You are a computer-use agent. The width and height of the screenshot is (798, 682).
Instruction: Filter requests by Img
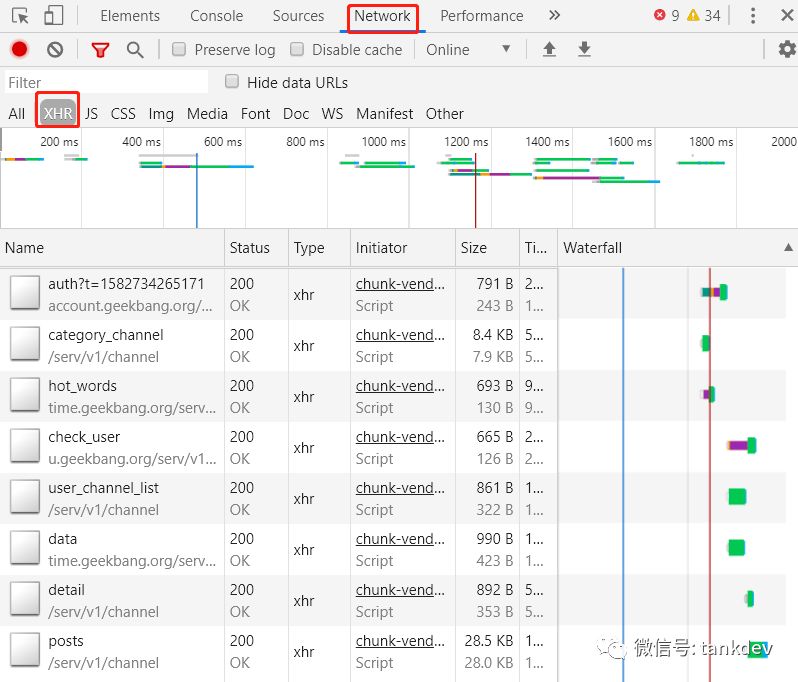point(161,113)
